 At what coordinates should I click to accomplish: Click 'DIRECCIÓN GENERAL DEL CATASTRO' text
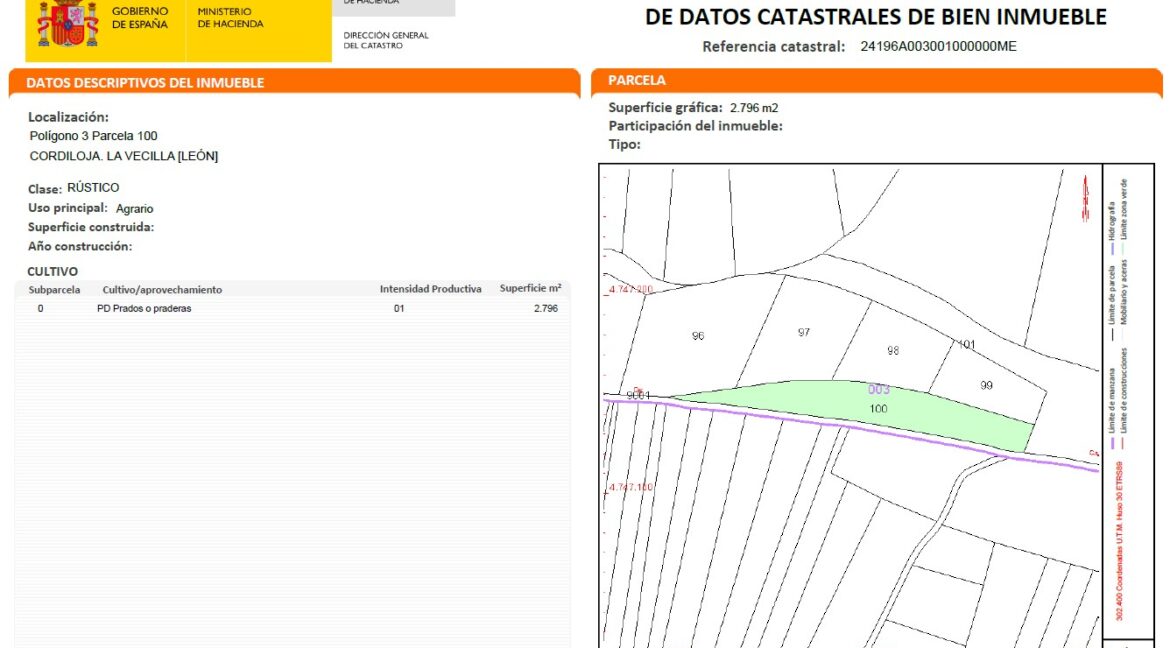(386, 40)
